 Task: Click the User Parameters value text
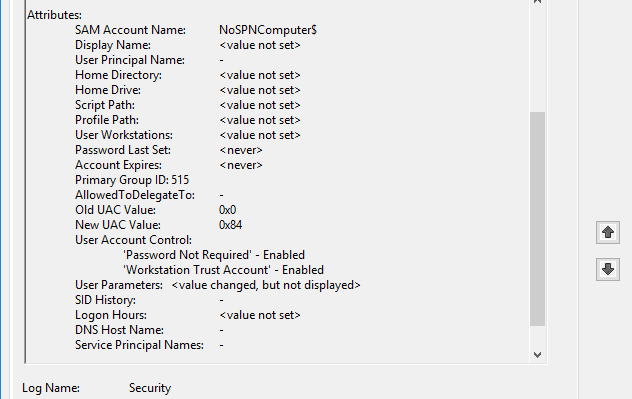[x=266, y=285]
